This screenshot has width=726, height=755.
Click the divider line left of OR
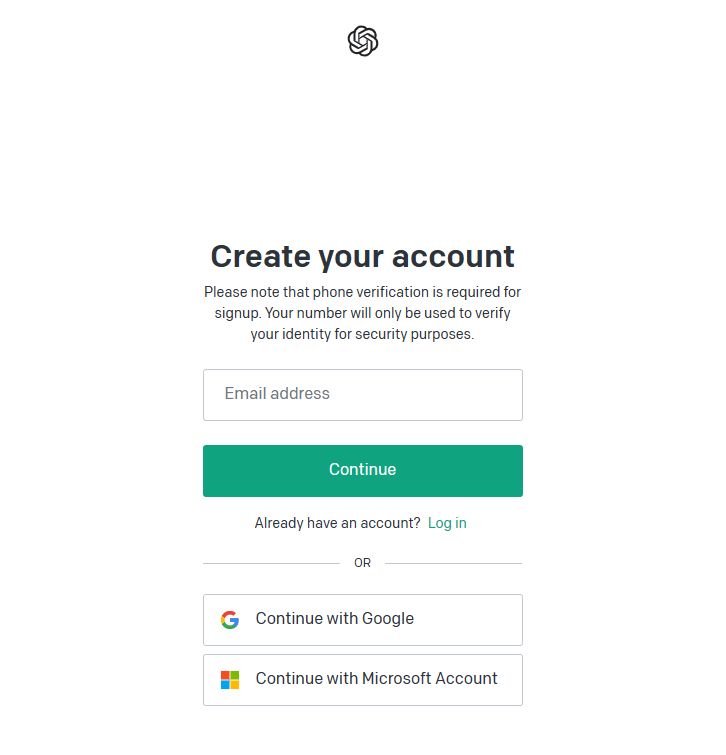pyautogui.click(x=270, y=563)
